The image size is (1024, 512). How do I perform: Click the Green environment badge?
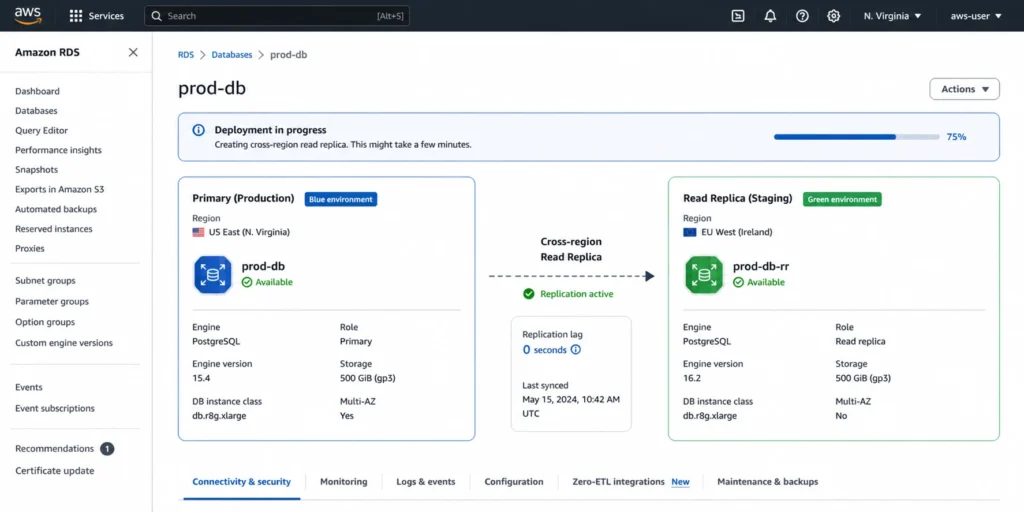point(842,199)
